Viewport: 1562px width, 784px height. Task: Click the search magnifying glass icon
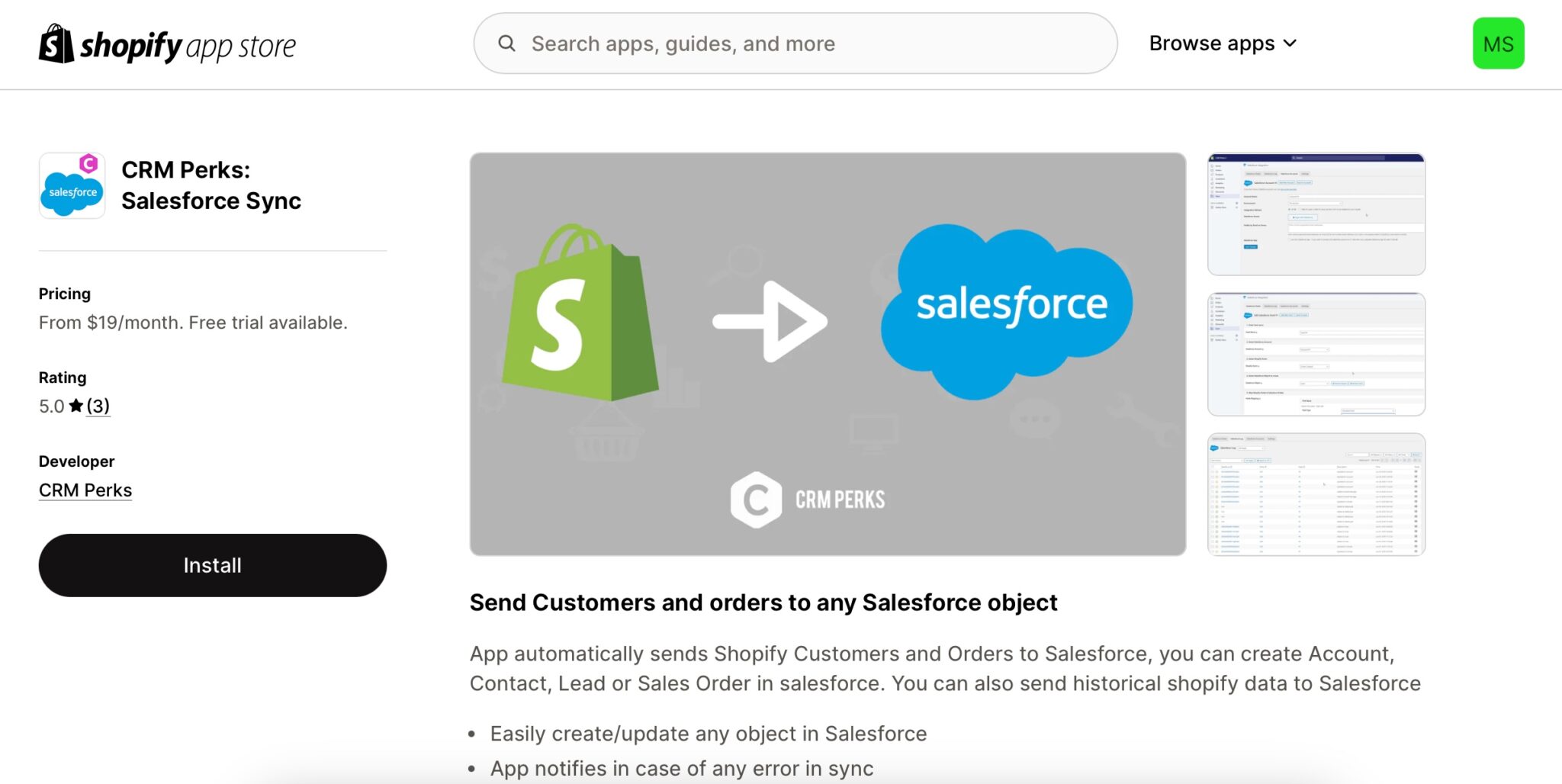[x=507, y=43]
